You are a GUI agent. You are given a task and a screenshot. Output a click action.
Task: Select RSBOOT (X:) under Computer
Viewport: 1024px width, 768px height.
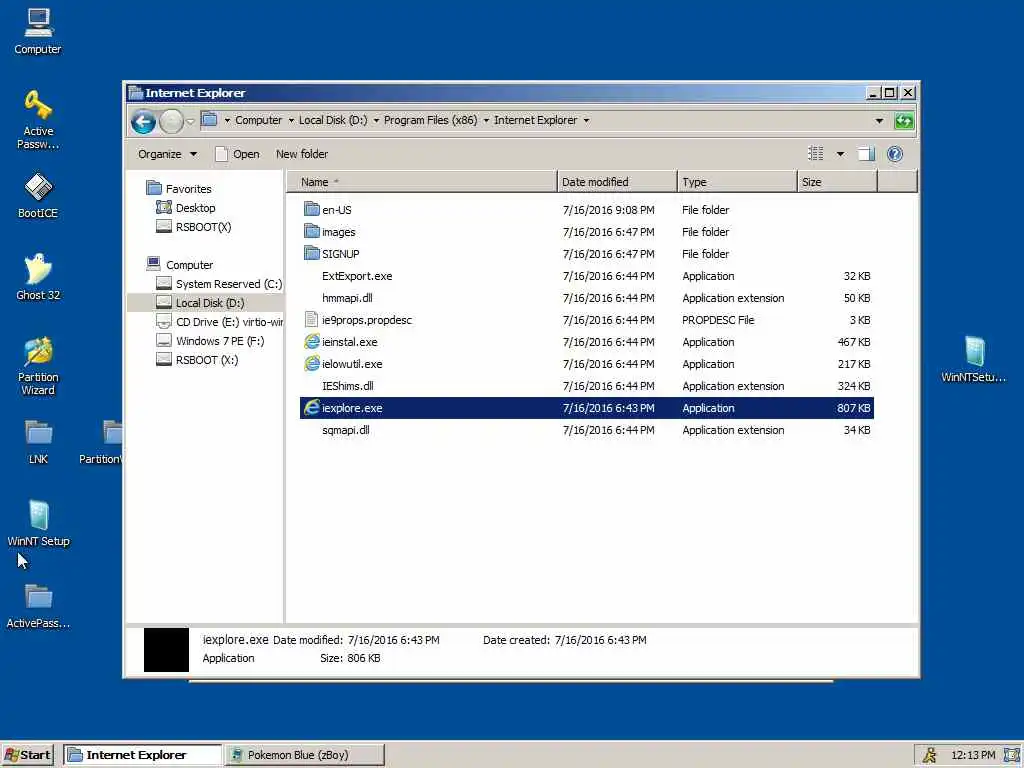click(x=206, y=360)
